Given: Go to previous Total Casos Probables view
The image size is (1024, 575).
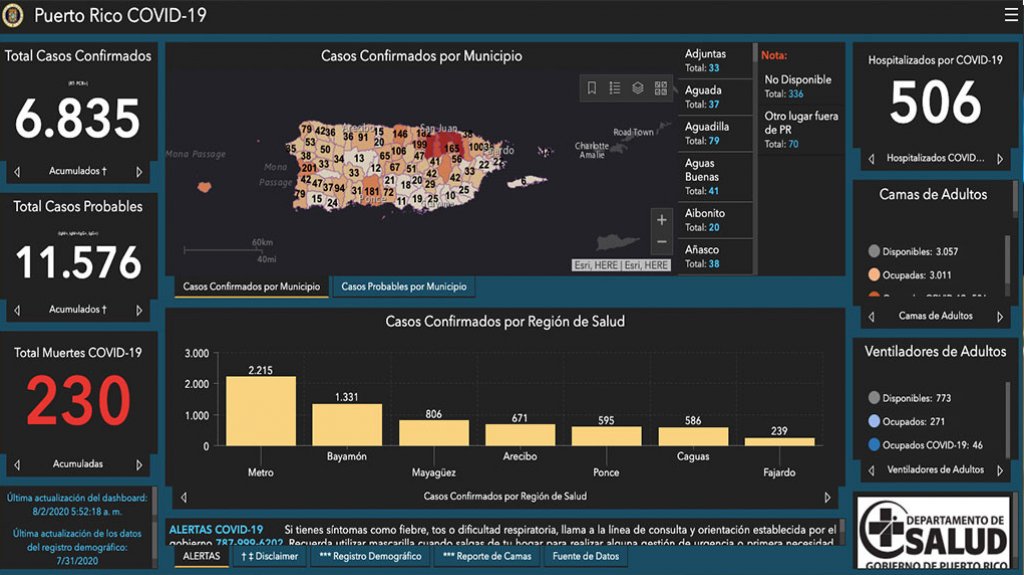Looking at the screenshot, I should (x=17, y=310).
